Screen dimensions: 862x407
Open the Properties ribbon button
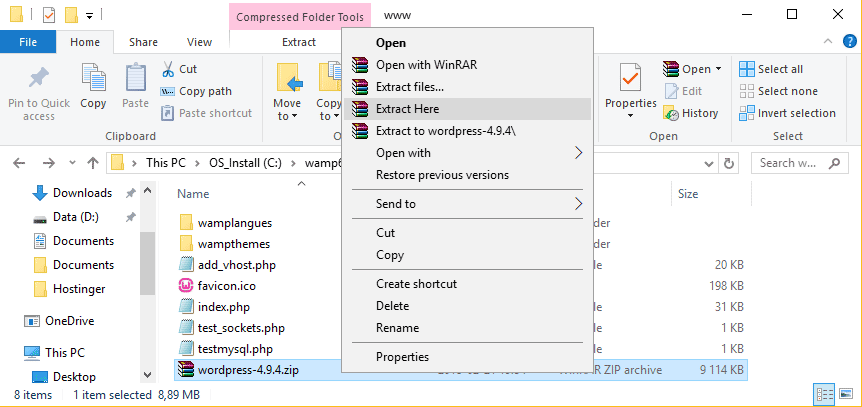[x=630, y=80]
